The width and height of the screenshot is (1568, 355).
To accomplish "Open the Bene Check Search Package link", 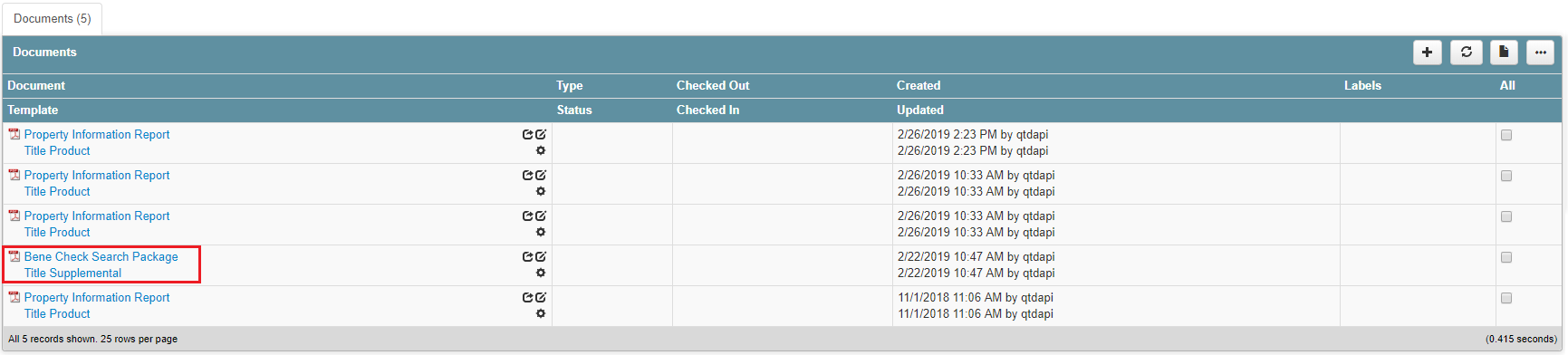I will pos(101,256).
